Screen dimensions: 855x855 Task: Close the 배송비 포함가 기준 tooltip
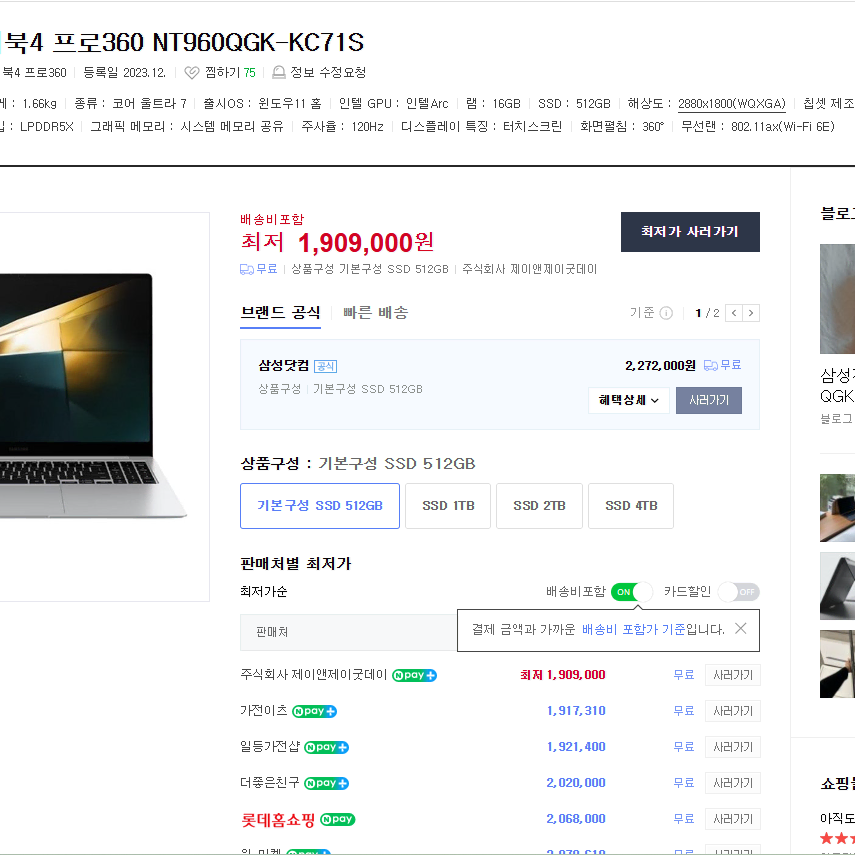pos(740,629)
